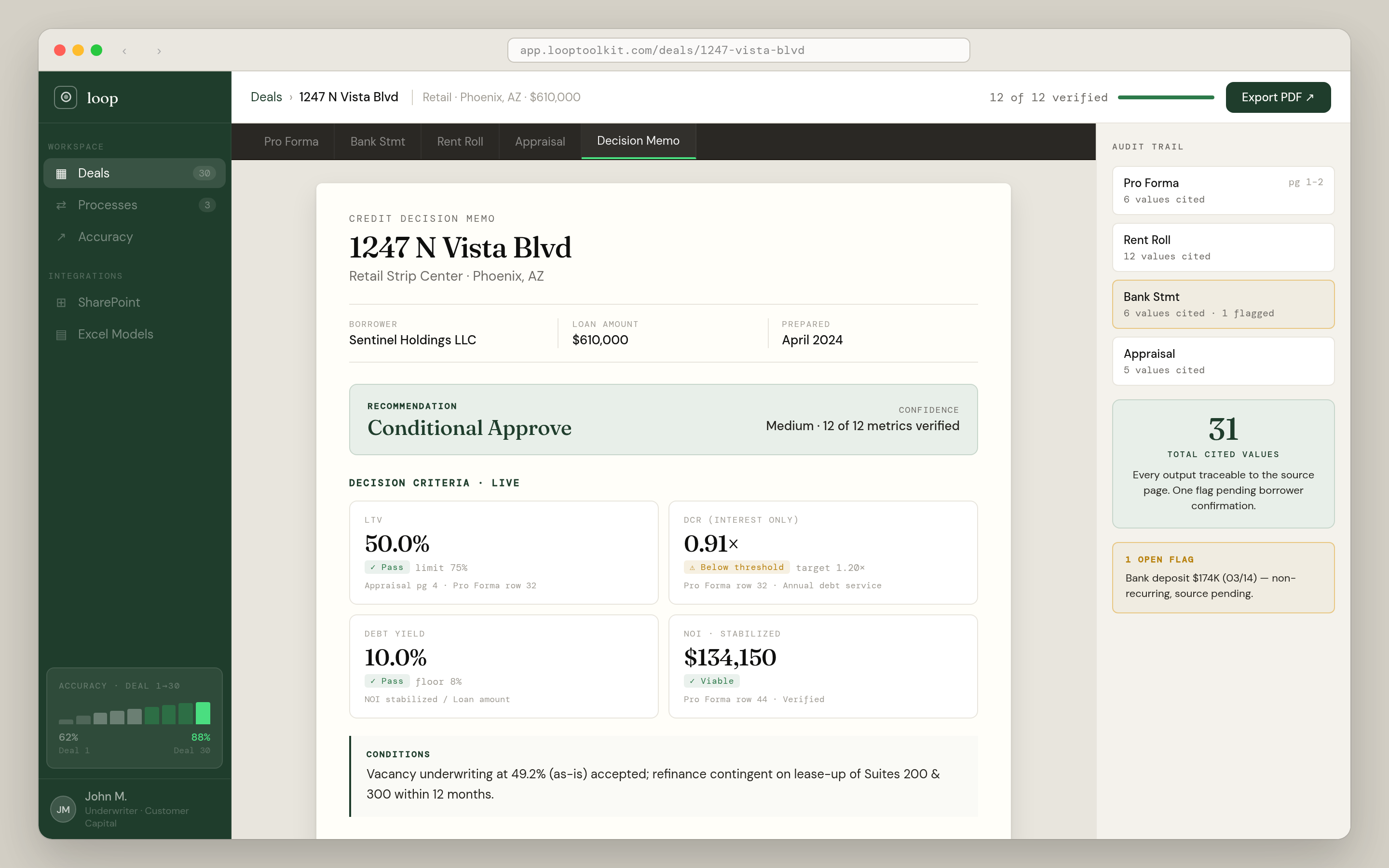The width and height of the screenshot is (1389, 868).
Task: Click the Export PDF button
Action: click(1278, 97)
